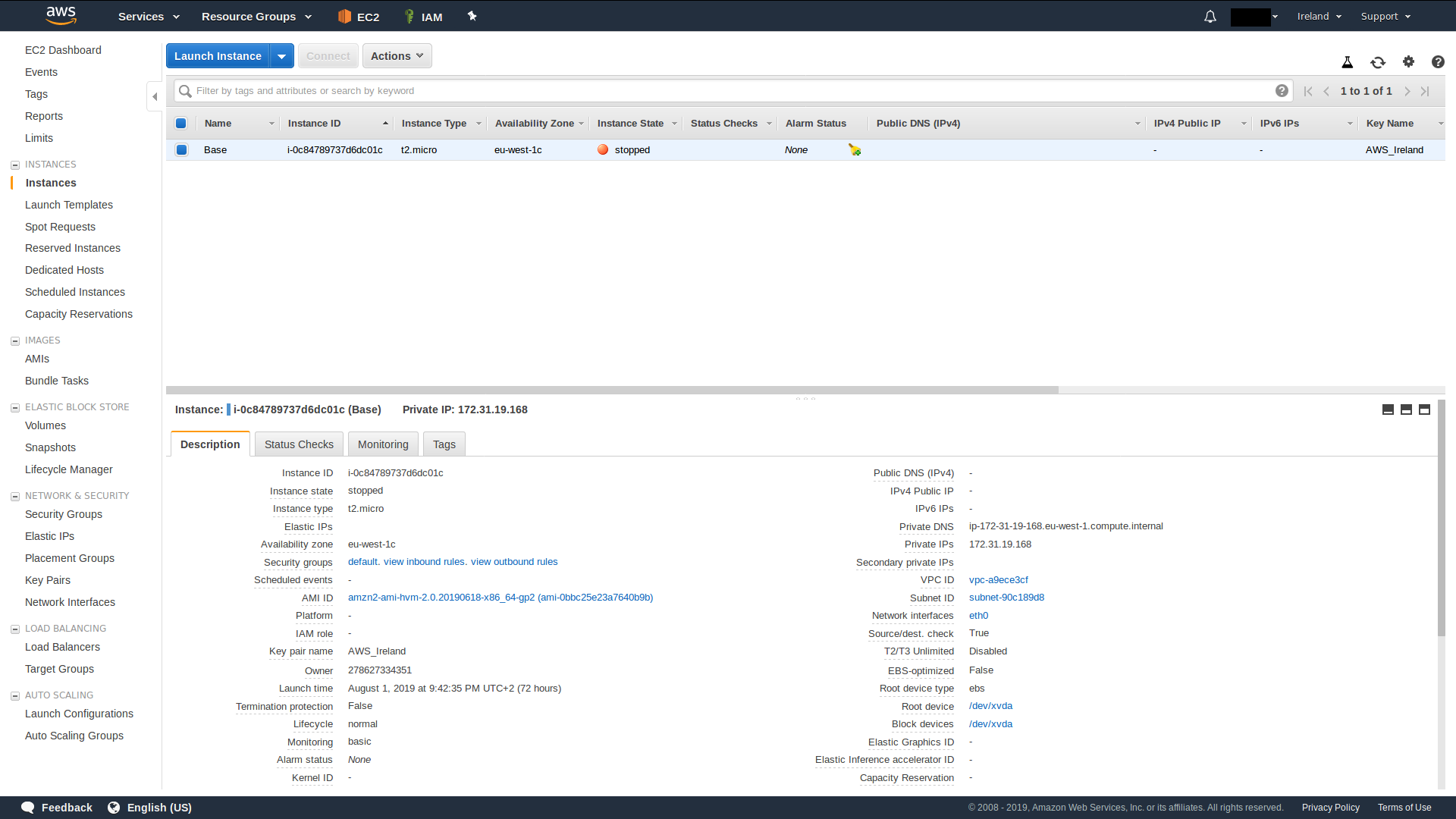Open view outbound rules link
This screenshot has width=1456, height=819.
(x=514, y=562)
